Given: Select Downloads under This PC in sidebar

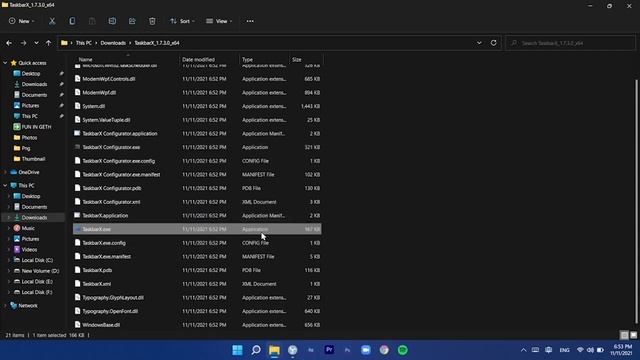Looking at the screenshot, I should click(x=34, y=218).
